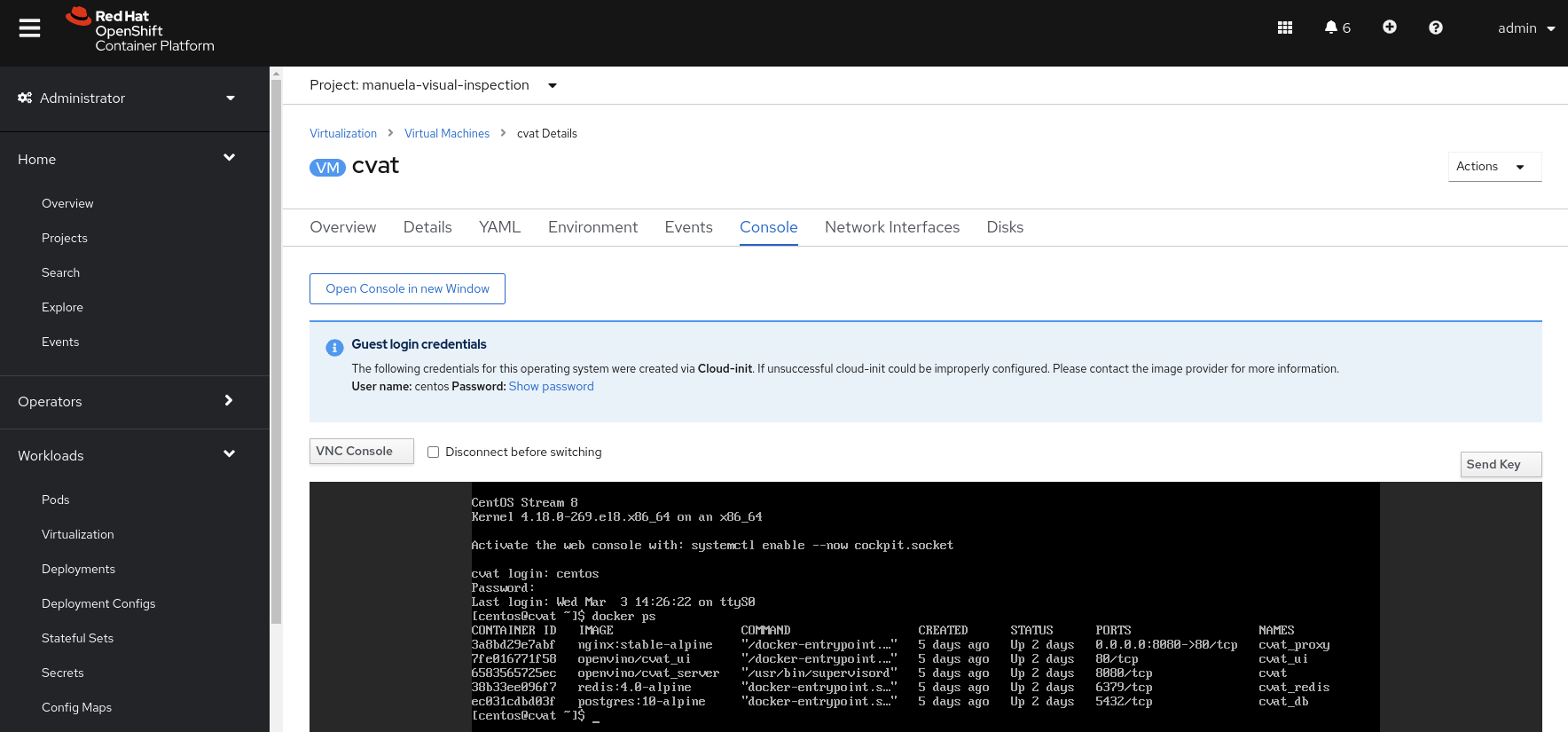Screen dimensions: 1568x732
Task: Click inside the VNC console terminal
Action: pyautogui.click(x=925, y=607)
